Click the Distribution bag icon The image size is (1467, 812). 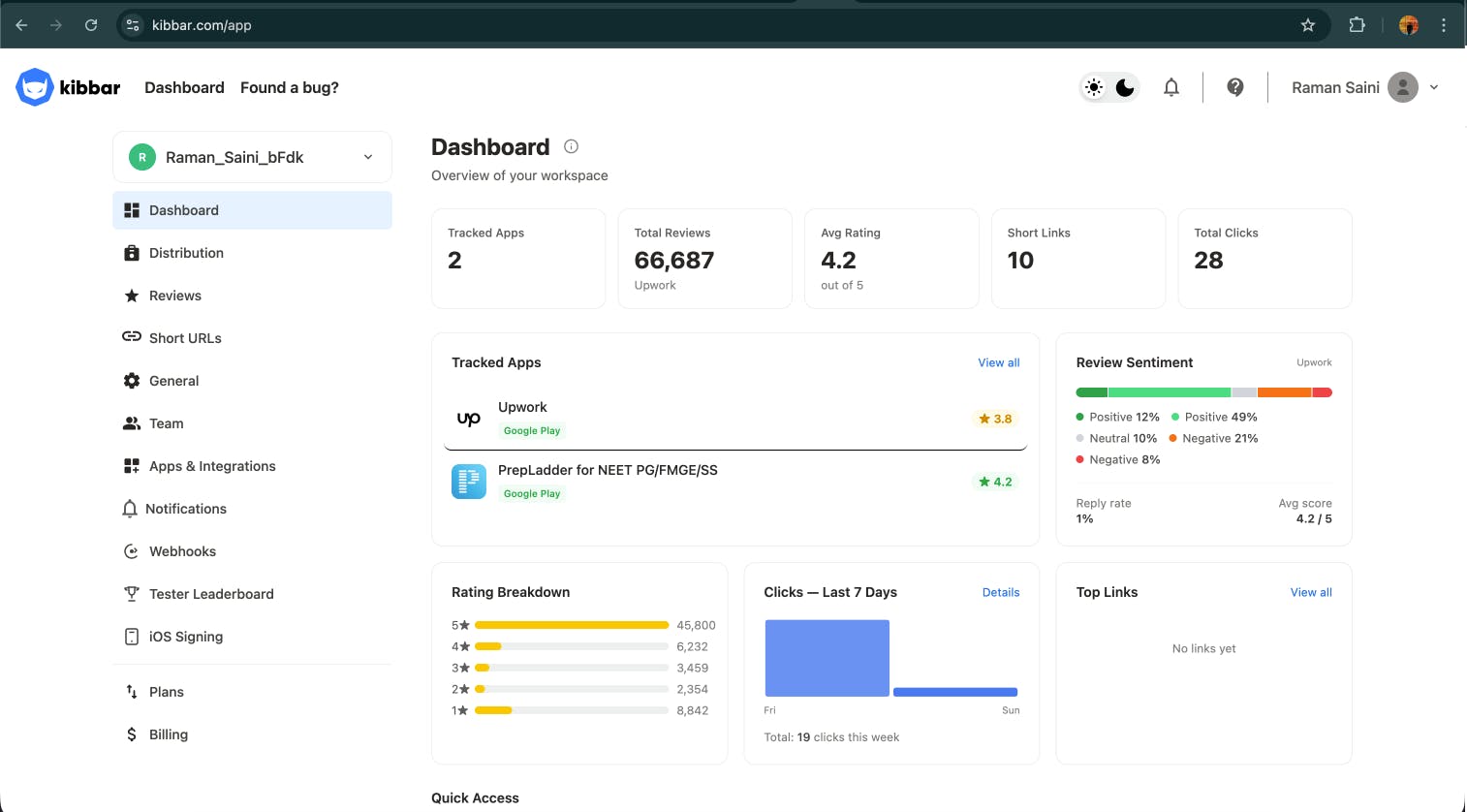tap(132, 253)
